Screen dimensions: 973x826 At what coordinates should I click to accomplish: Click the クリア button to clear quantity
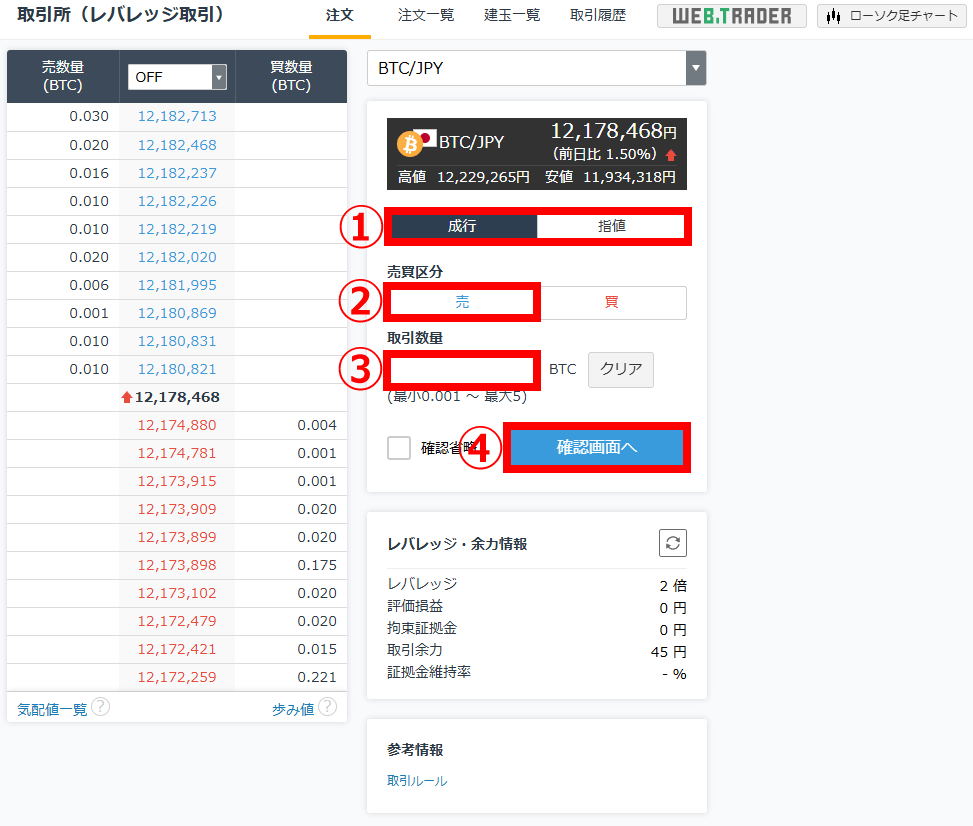[x=620, y=369]
